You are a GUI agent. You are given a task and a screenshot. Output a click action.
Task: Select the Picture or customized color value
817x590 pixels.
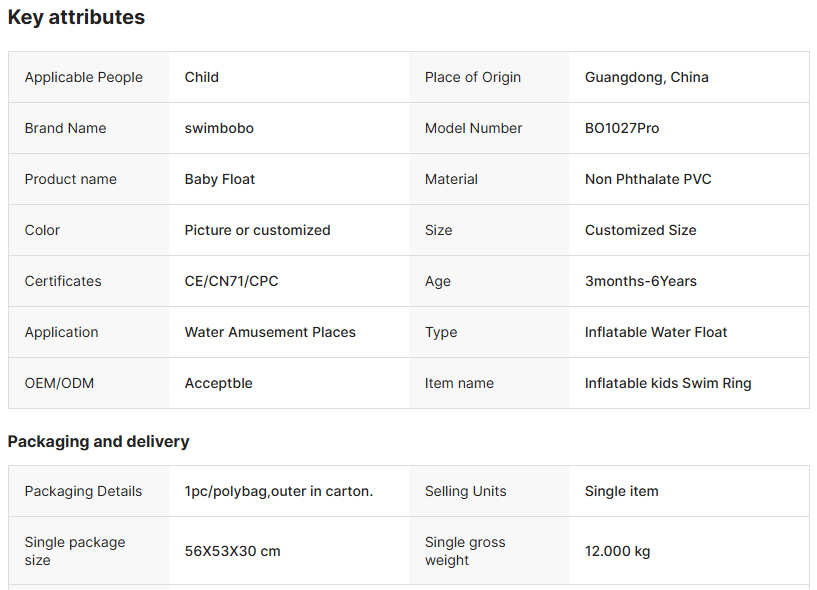[x=257, y=230]
